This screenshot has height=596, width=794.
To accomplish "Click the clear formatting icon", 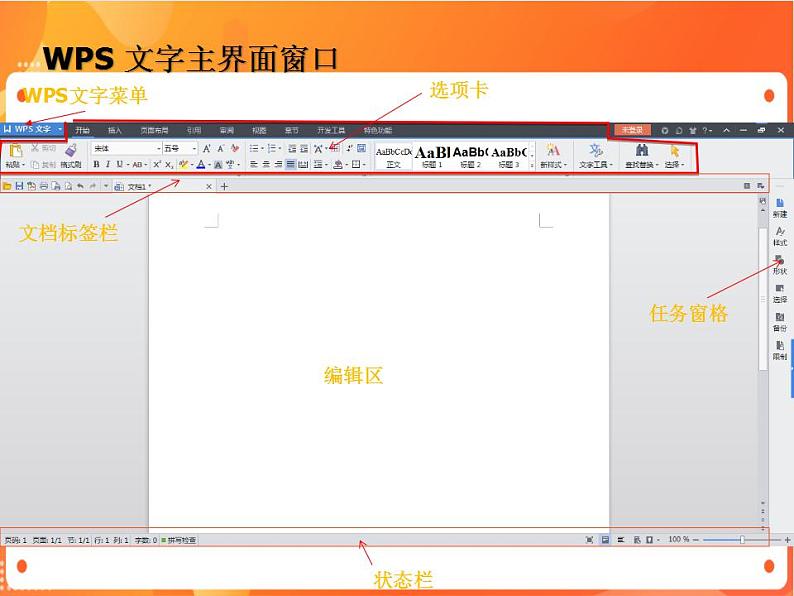I will click(234, 148).
